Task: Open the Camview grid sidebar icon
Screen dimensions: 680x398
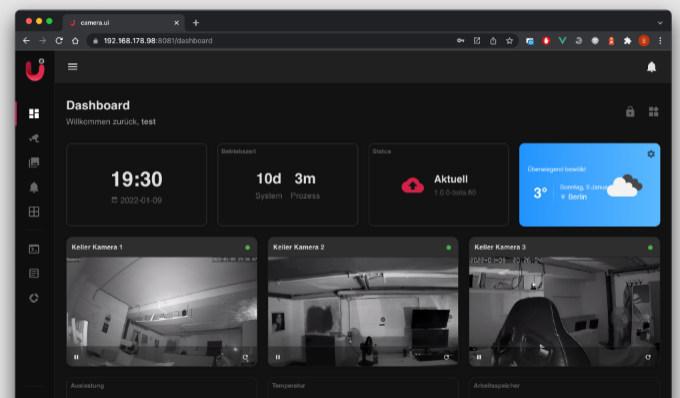Action: click(x=34, y=212)
